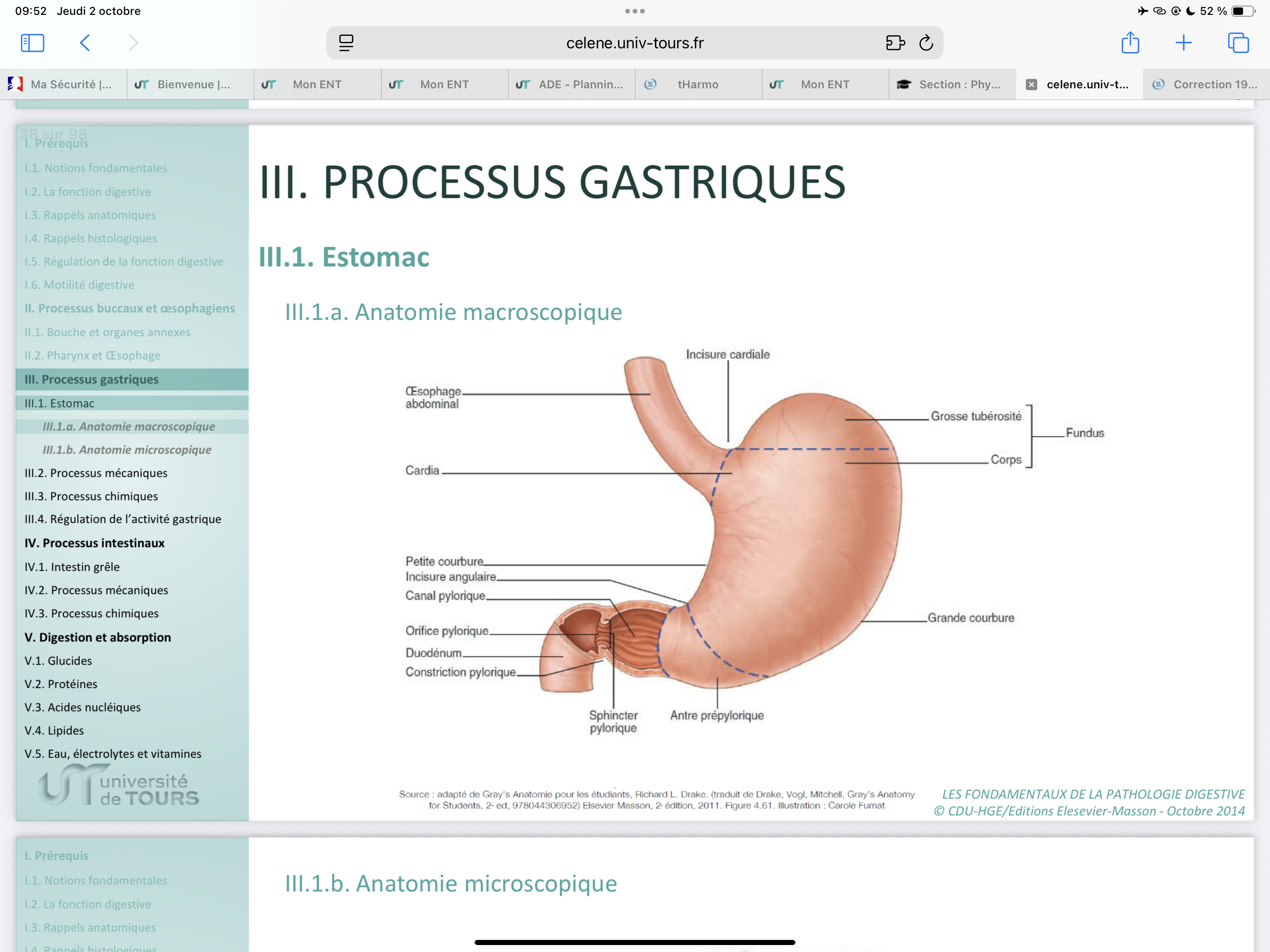1270x952 pixels.
Task: Tap the three-dot multitasking control at top
Action: coord(635,11)
